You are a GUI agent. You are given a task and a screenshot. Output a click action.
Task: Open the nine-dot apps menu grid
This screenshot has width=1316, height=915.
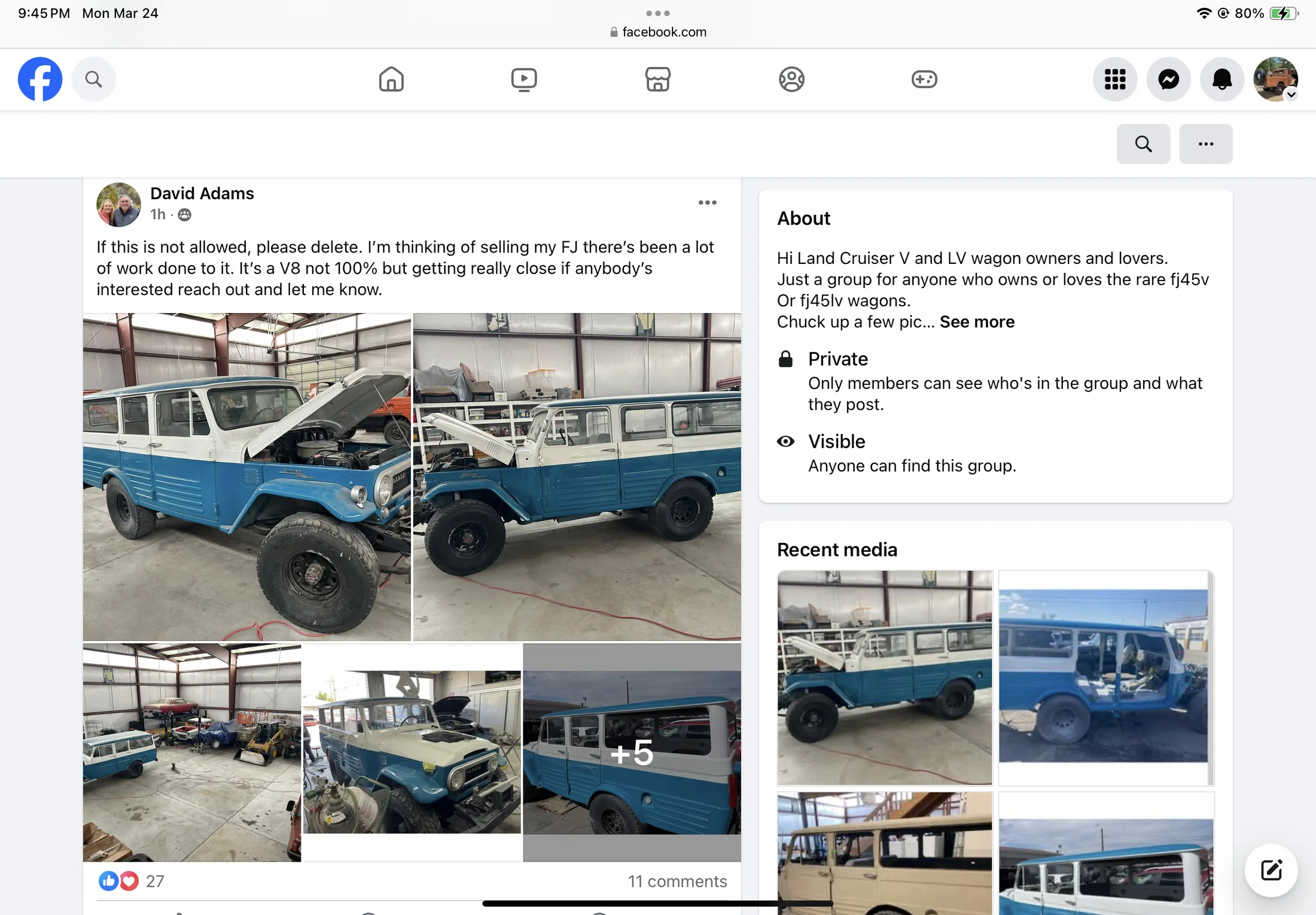click(x=1115, y=79)
